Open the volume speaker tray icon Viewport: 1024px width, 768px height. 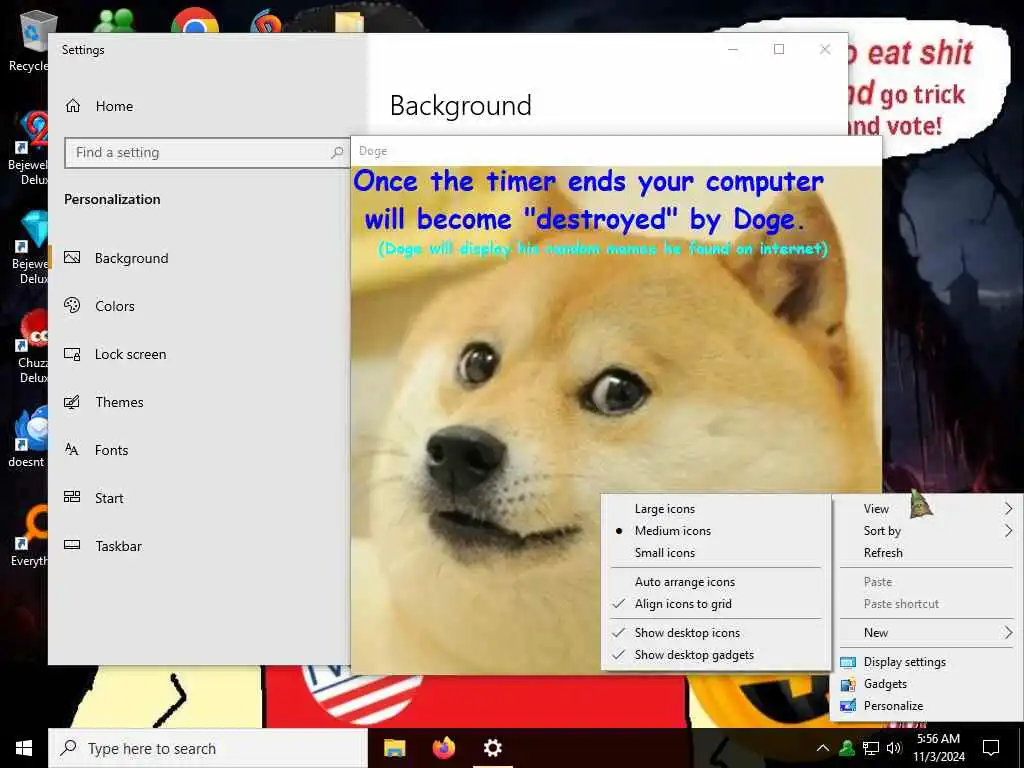894,748
